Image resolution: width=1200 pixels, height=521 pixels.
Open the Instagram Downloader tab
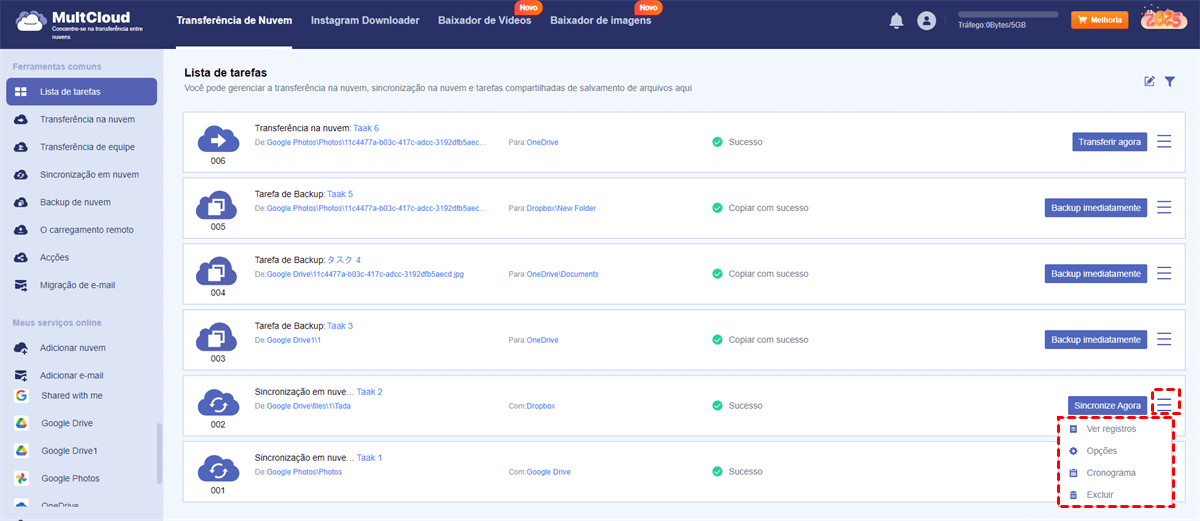click(365, 20)
